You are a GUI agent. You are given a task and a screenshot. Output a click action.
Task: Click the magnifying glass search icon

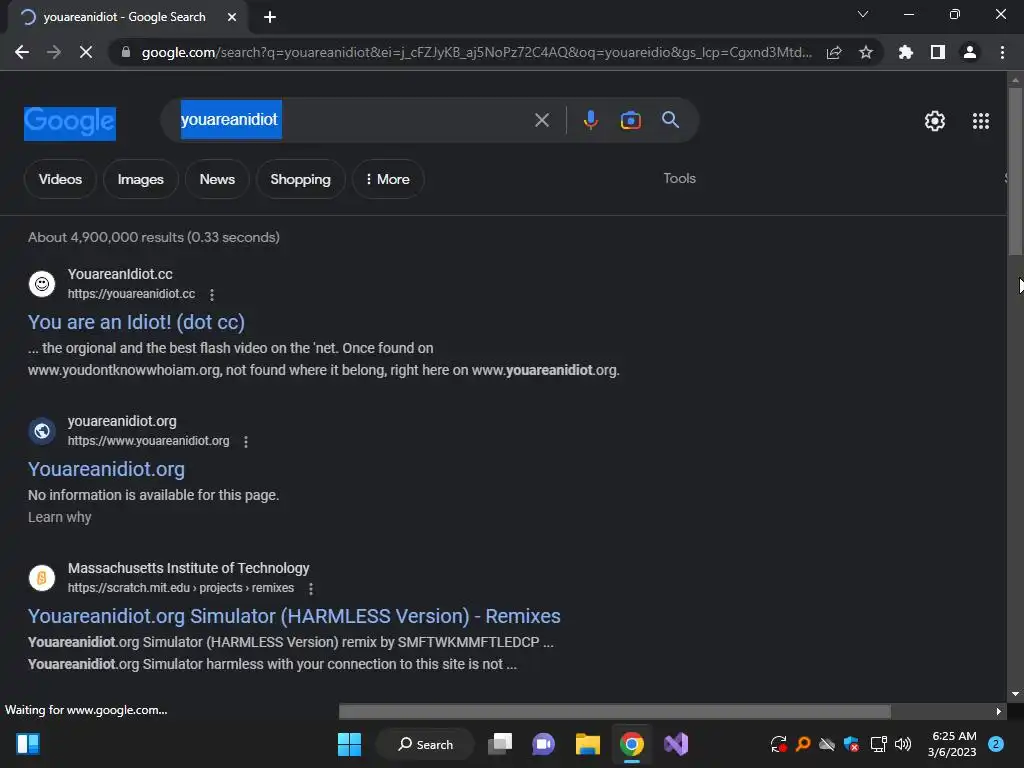coord(670,120)
